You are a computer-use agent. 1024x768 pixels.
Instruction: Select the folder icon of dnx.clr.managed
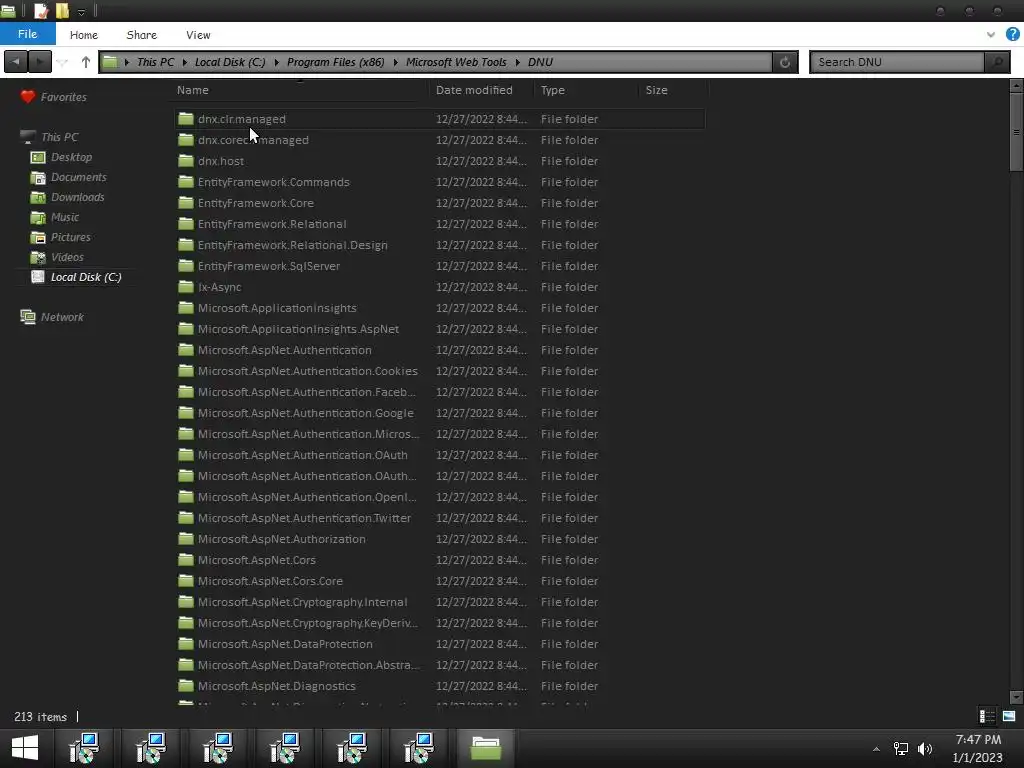(186, 119)
